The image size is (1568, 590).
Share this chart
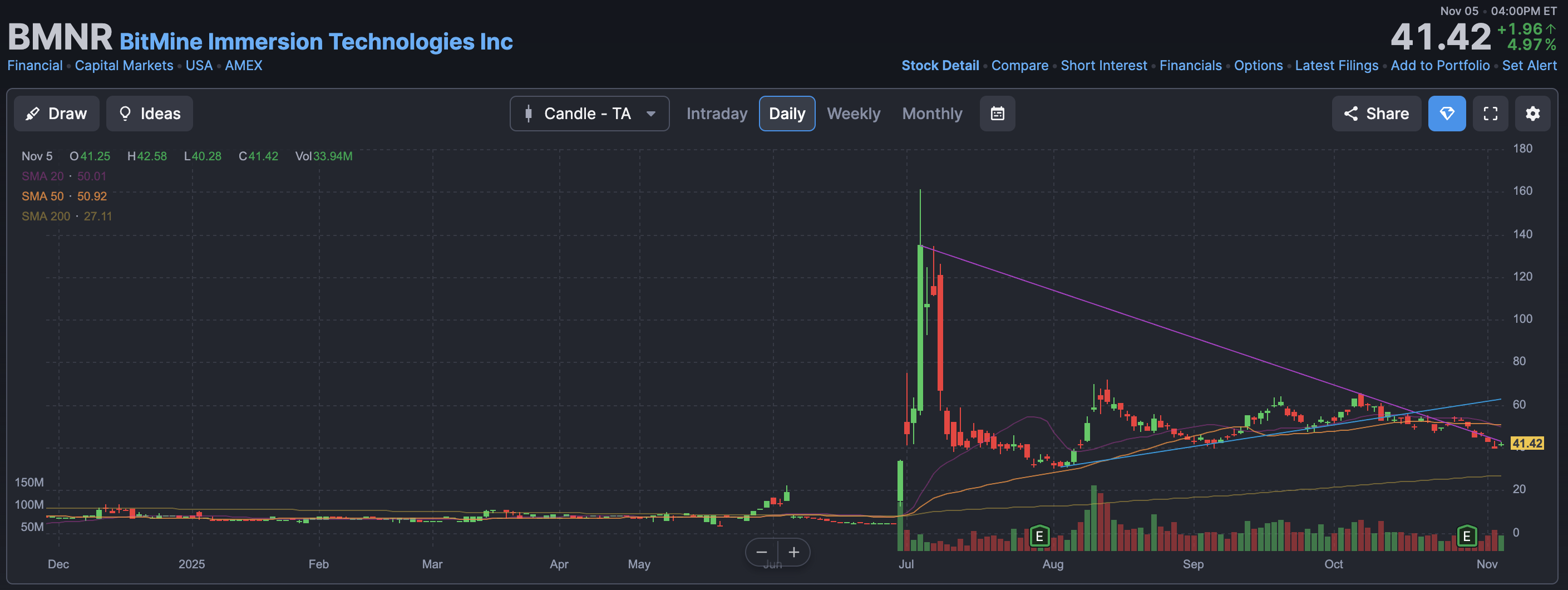point(1376,114)
